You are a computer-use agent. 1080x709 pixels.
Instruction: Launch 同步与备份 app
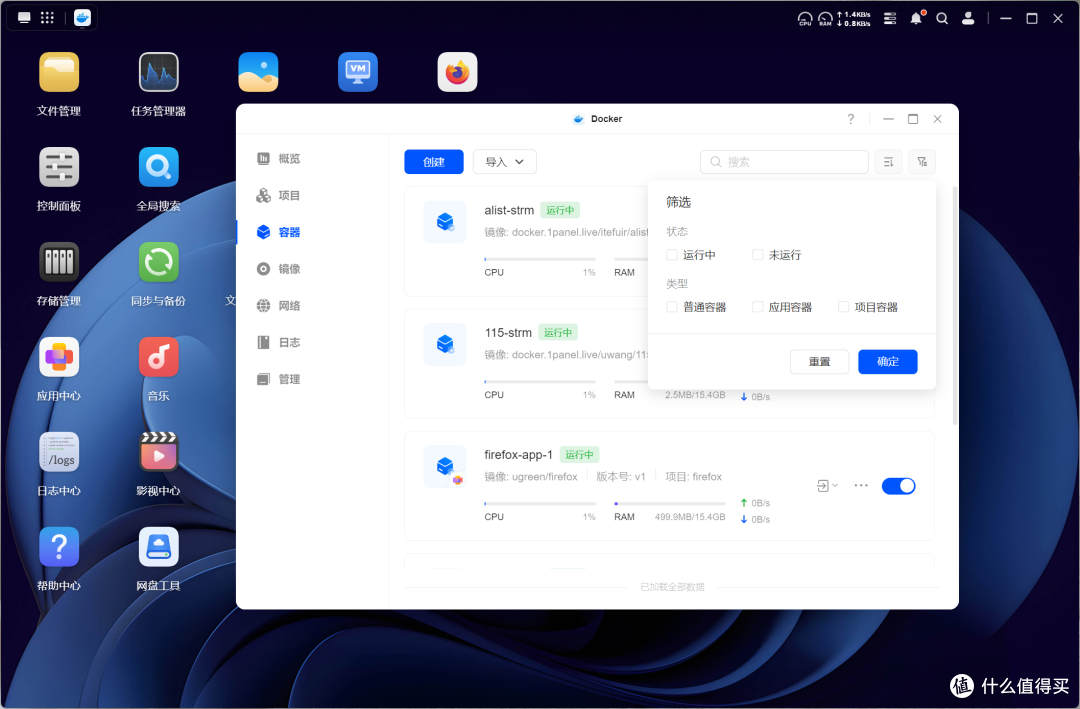[x=158, y=263]
